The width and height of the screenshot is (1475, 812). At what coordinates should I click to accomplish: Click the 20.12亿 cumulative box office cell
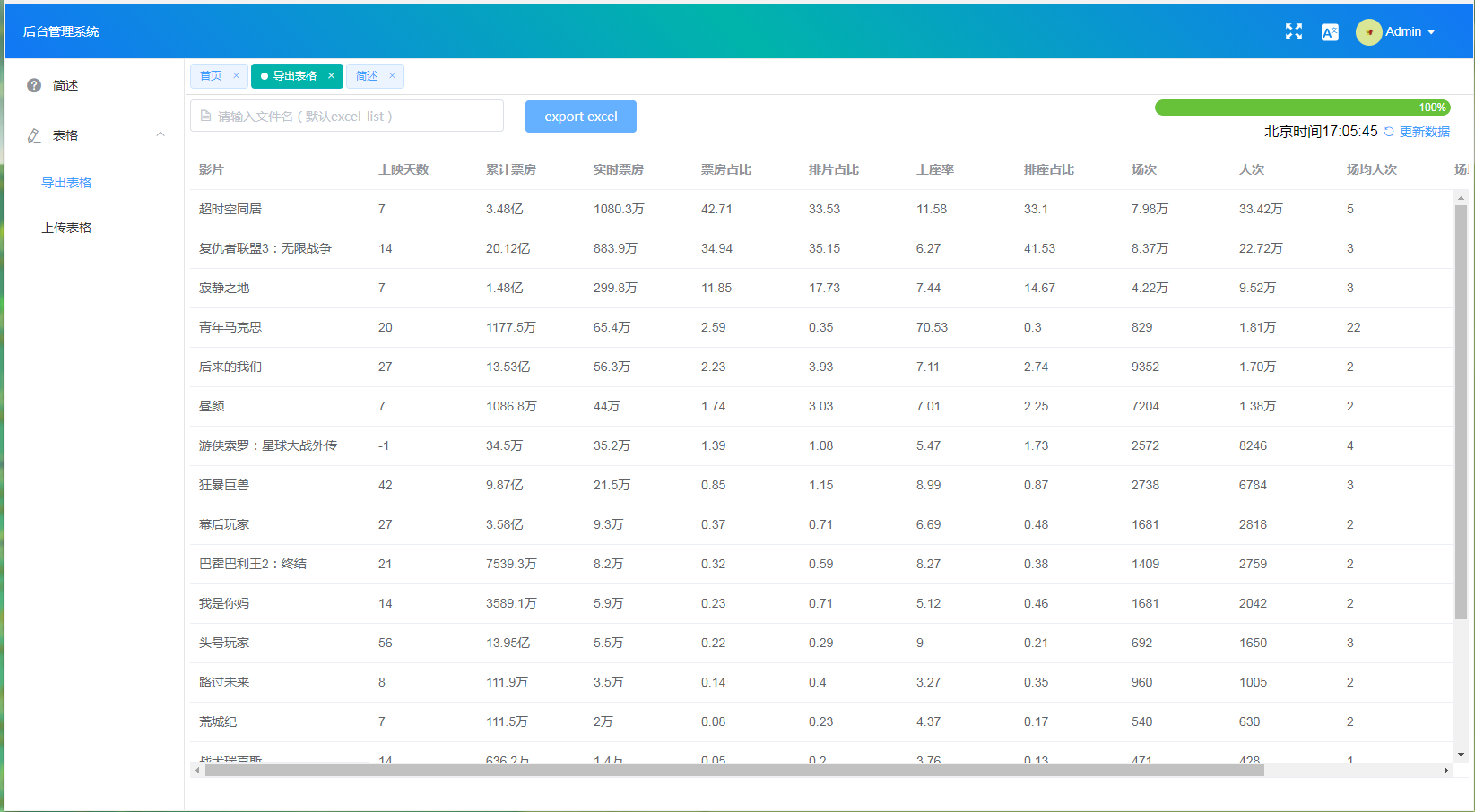click(508, 248)
